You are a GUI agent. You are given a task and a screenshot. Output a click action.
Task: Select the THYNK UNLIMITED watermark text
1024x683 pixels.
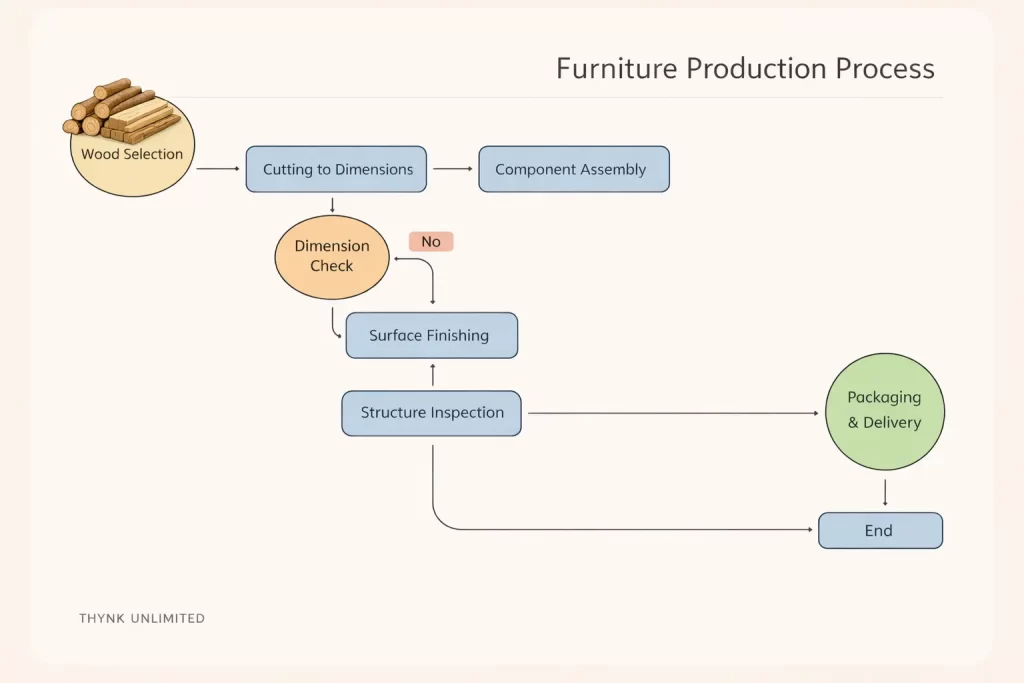tap(142, 618)
